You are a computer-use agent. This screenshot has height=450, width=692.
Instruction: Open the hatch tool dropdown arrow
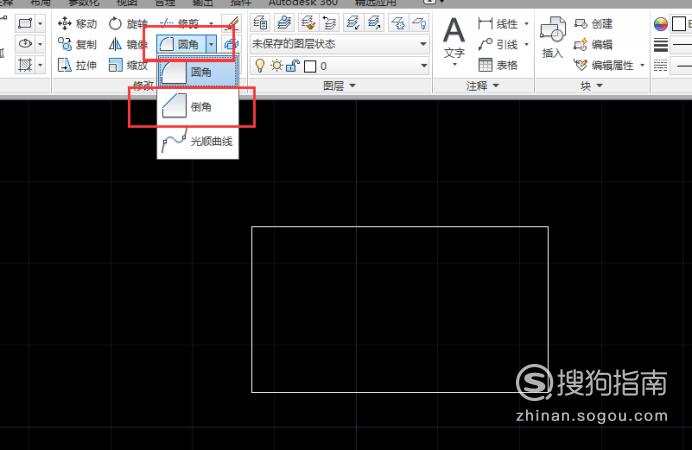click(x=40, y=65)
